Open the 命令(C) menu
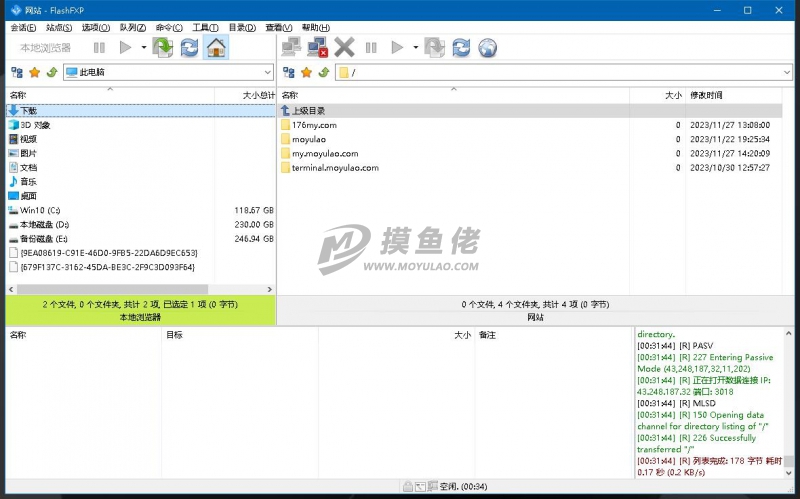This screenshot has height=499, width=800. [x=169, y=28]
